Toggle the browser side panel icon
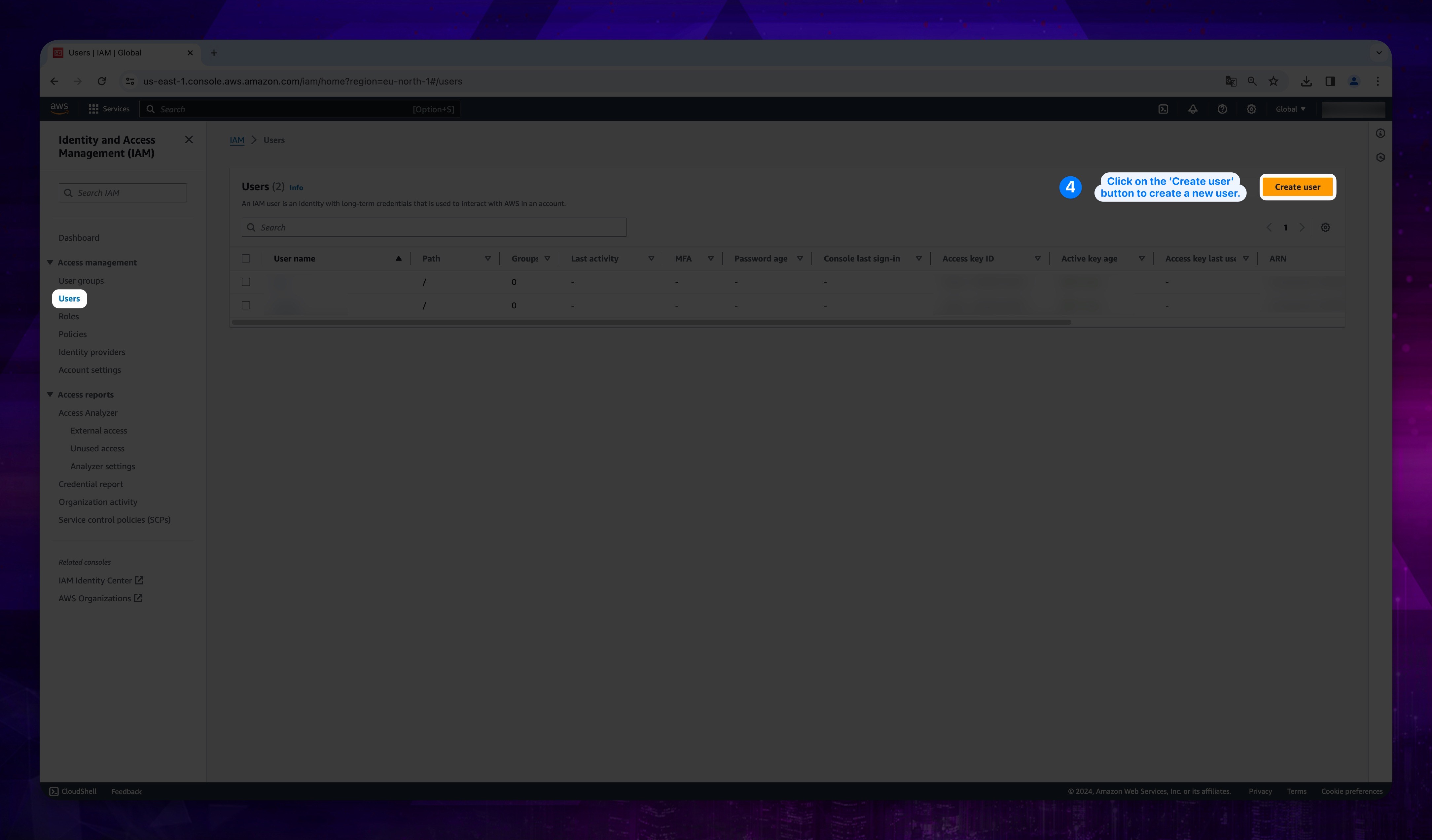1432x840 pixels. (x=1330, y=81)
